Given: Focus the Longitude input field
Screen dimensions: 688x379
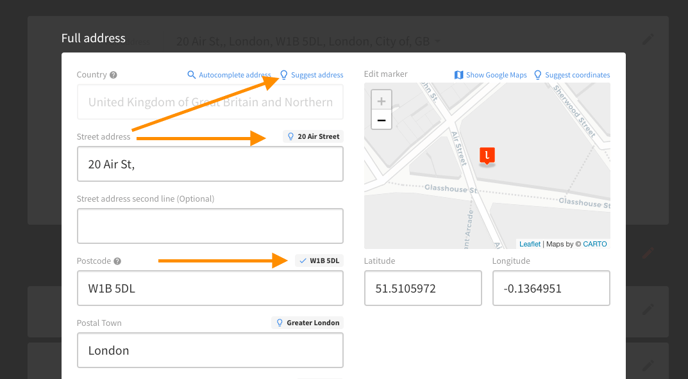Looking at the screenshot, I should [551, 288].
